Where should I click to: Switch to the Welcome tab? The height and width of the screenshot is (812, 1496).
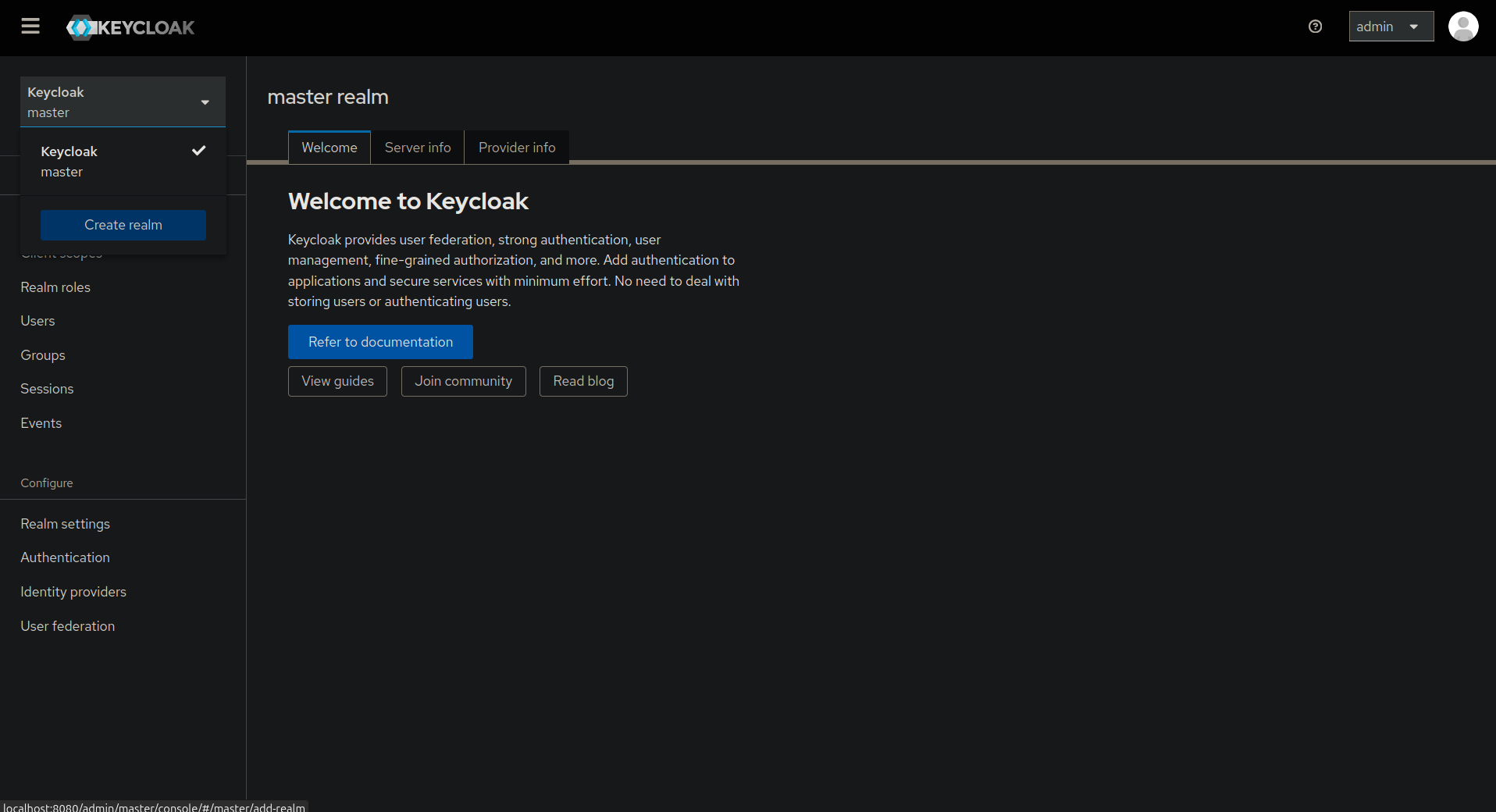pyautogui.click(x=329, y=148)
